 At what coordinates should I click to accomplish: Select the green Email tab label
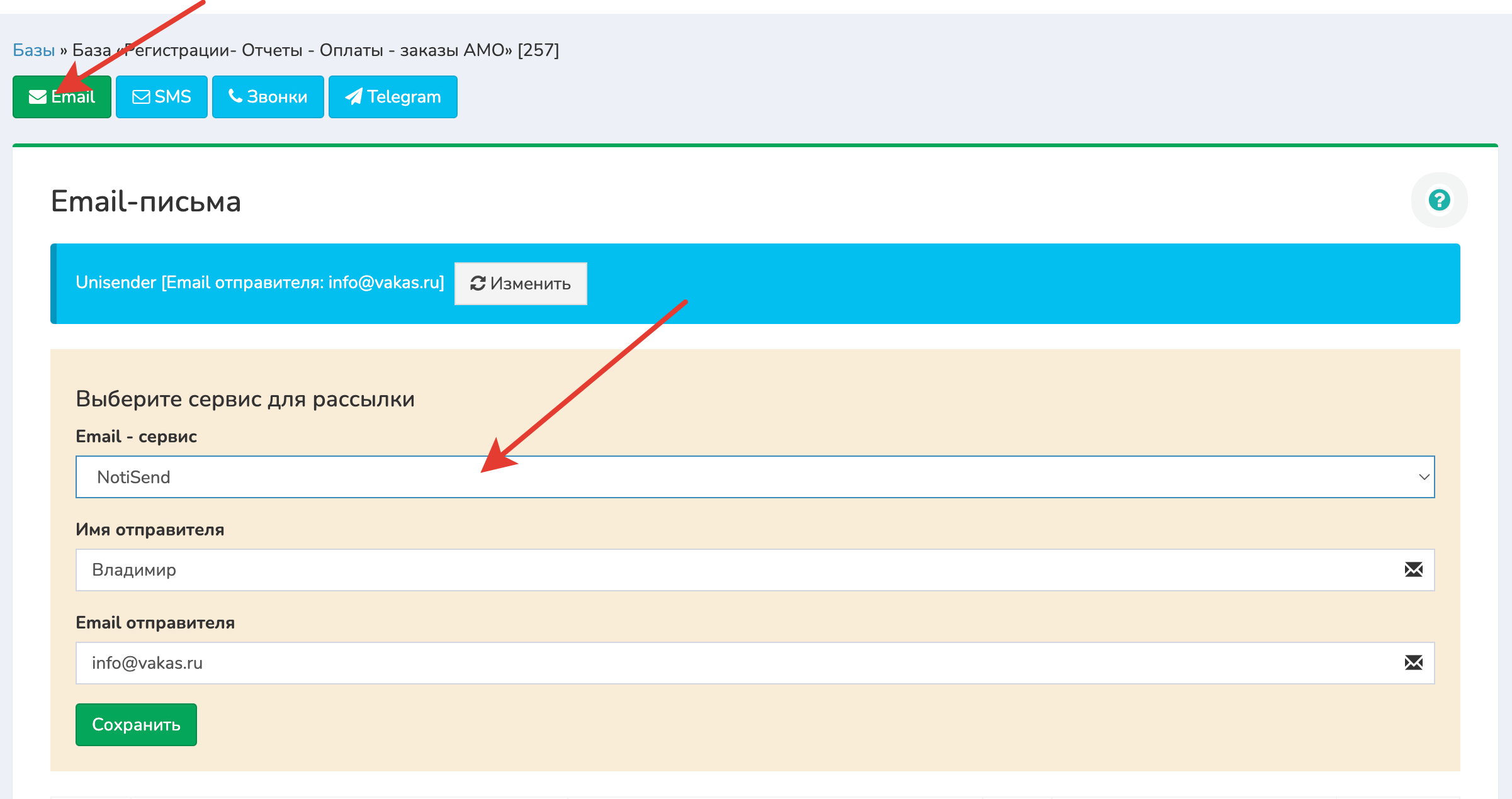(x=74, y=97)
